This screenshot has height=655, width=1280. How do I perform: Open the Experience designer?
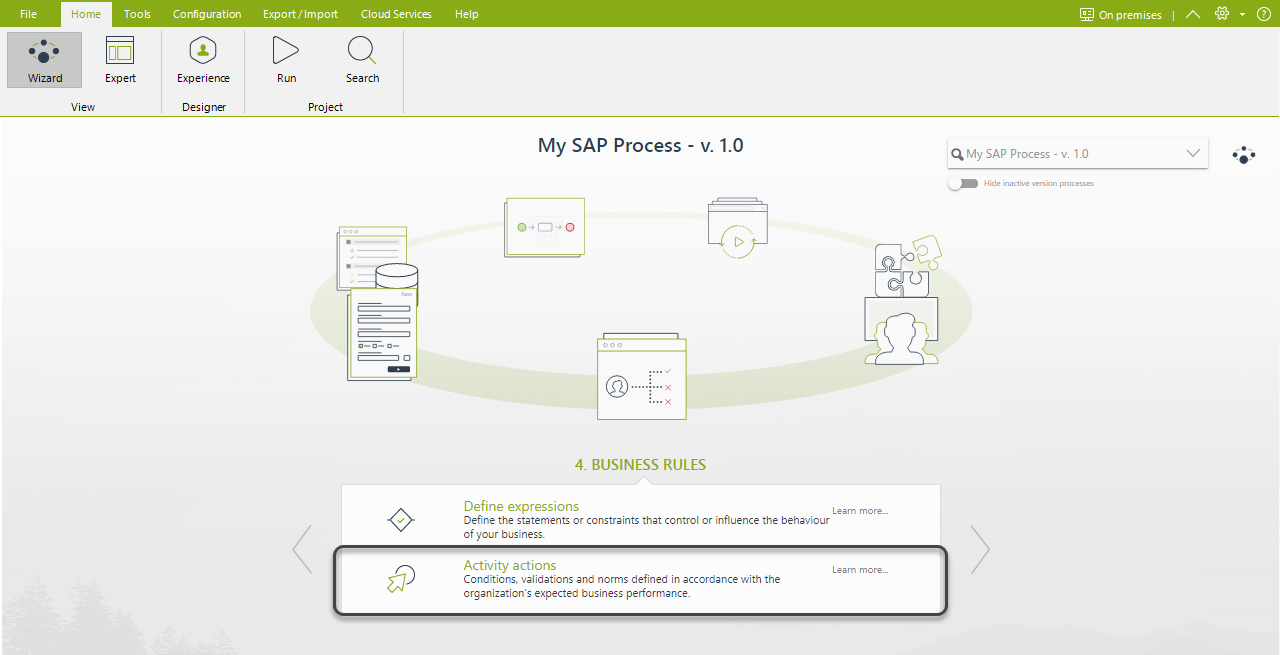pos(203,60)
